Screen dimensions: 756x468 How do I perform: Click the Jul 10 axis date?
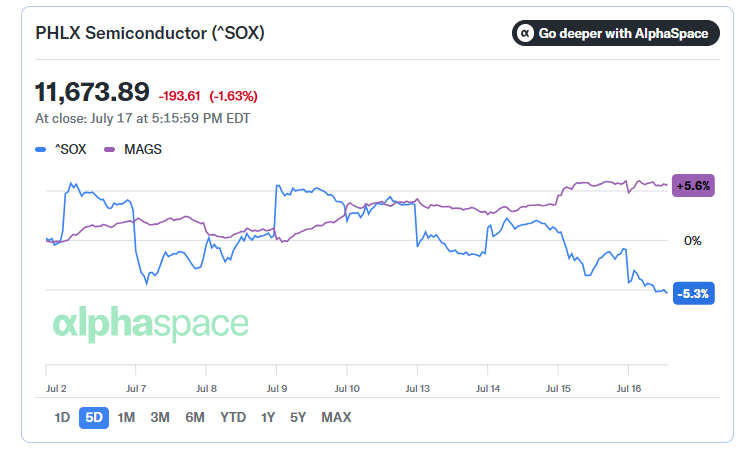click(x=347, y=388)
